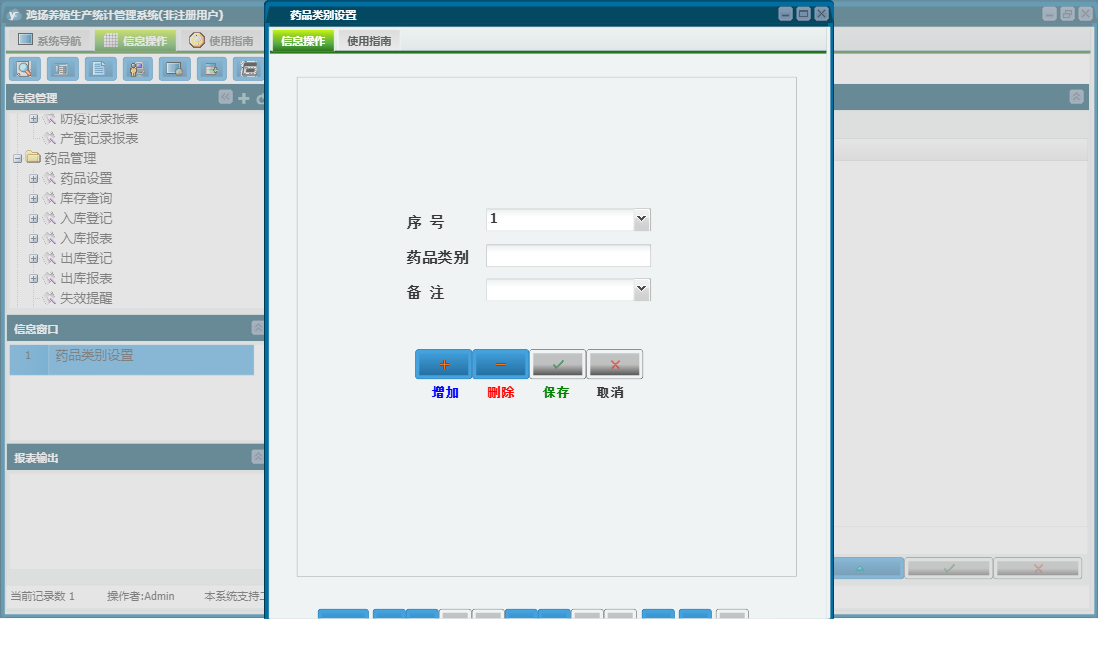Screen dimensions: 1098x655
Task: Open the 序号 dropdown list
Action: (641, 219)
